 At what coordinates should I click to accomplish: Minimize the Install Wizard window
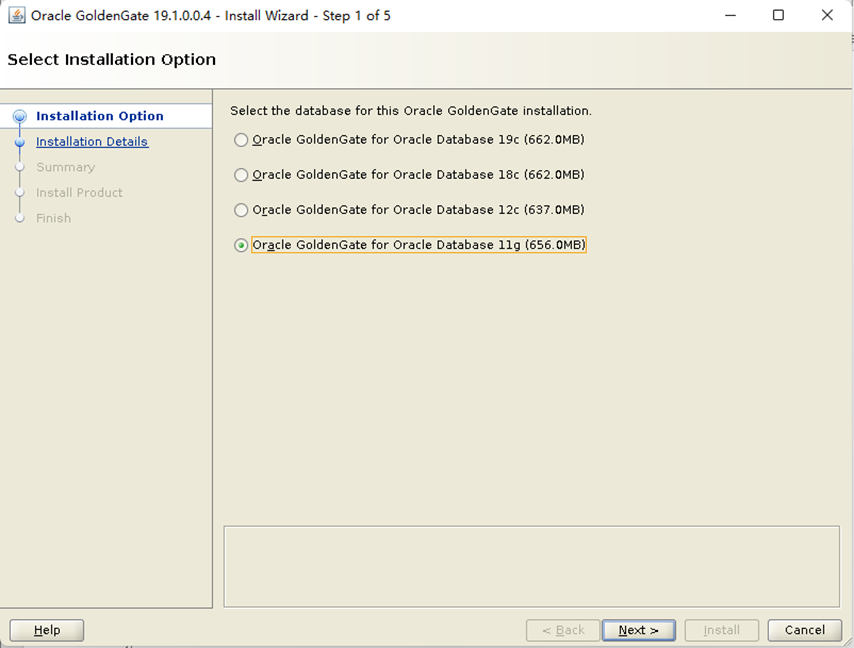point(730,15)
